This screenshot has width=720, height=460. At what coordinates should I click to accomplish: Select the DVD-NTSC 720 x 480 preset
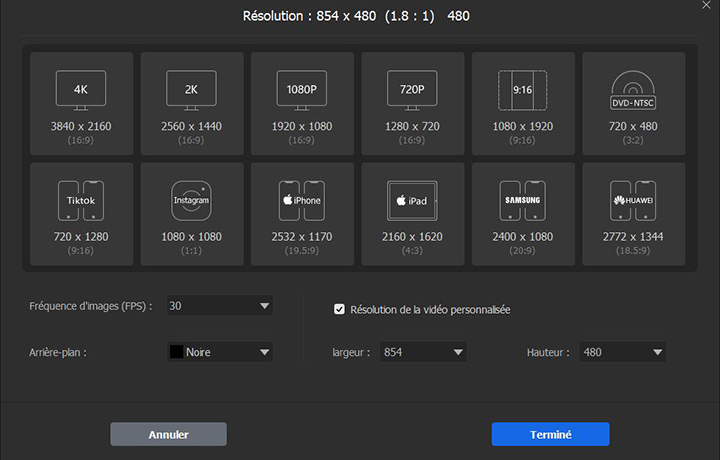(x=634, y=103)
